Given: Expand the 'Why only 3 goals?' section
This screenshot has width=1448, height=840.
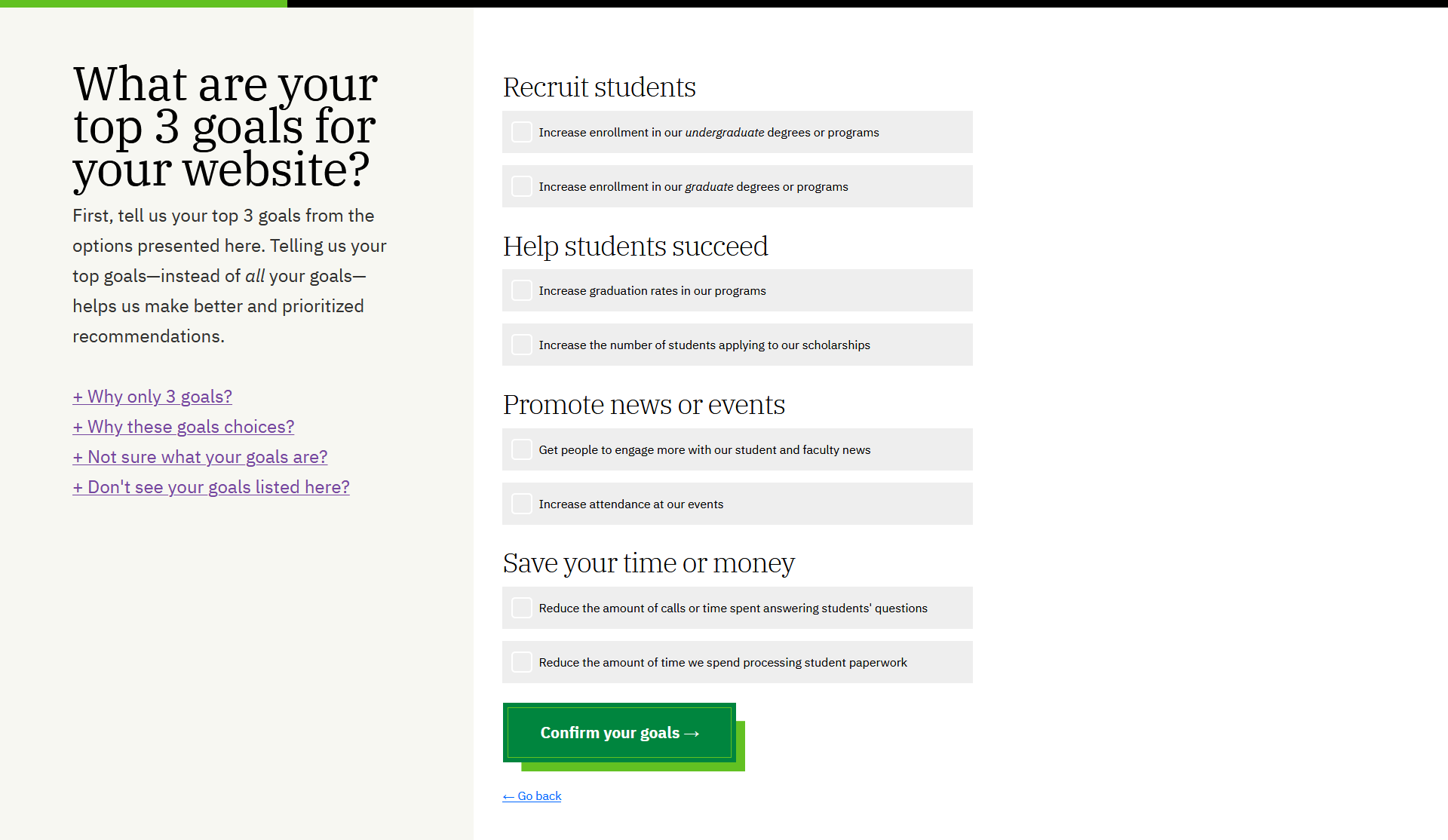Looking at the screenshot, I should (x=152, y=397).
